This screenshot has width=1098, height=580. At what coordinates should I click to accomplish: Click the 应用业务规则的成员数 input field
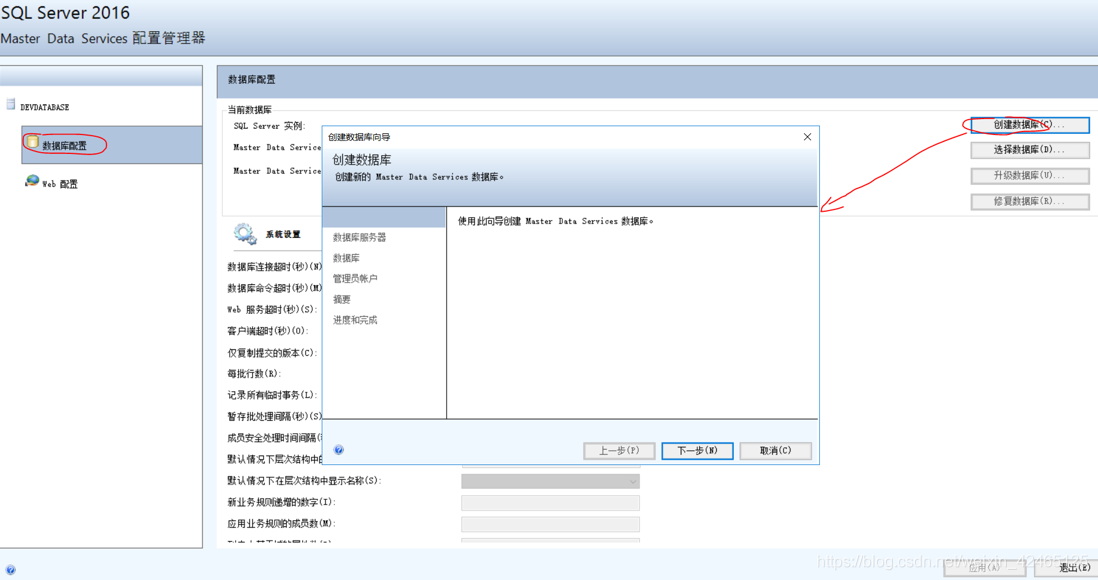click(x=550, y=524)
